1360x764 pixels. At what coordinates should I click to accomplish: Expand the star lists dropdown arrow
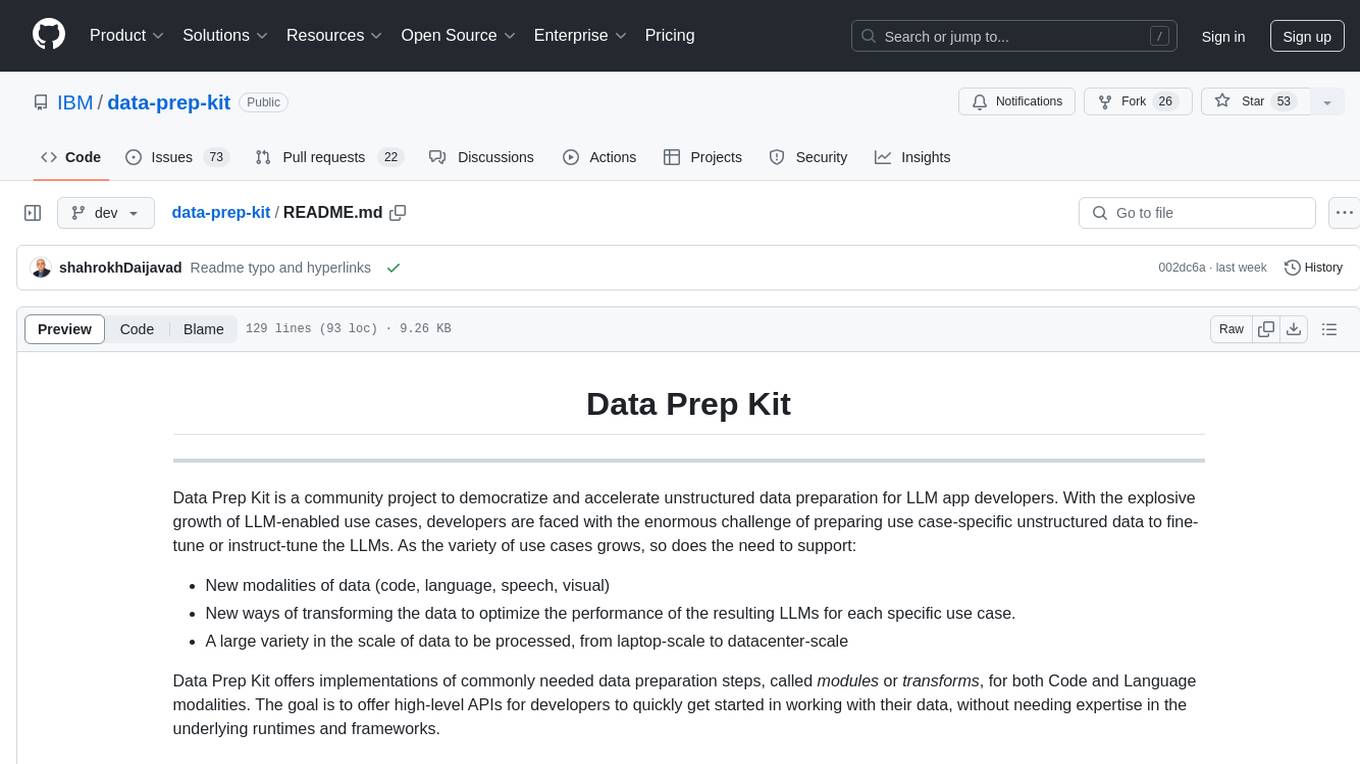point(1327,102)
